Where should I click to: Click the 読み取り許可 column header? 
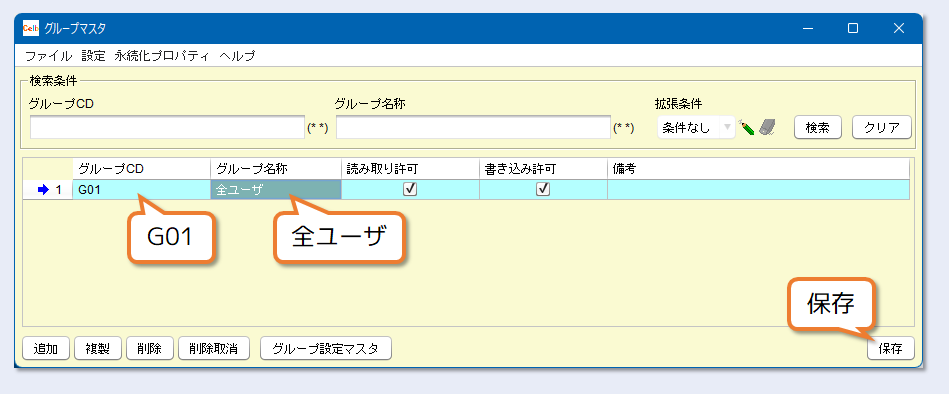click(410, 169)
